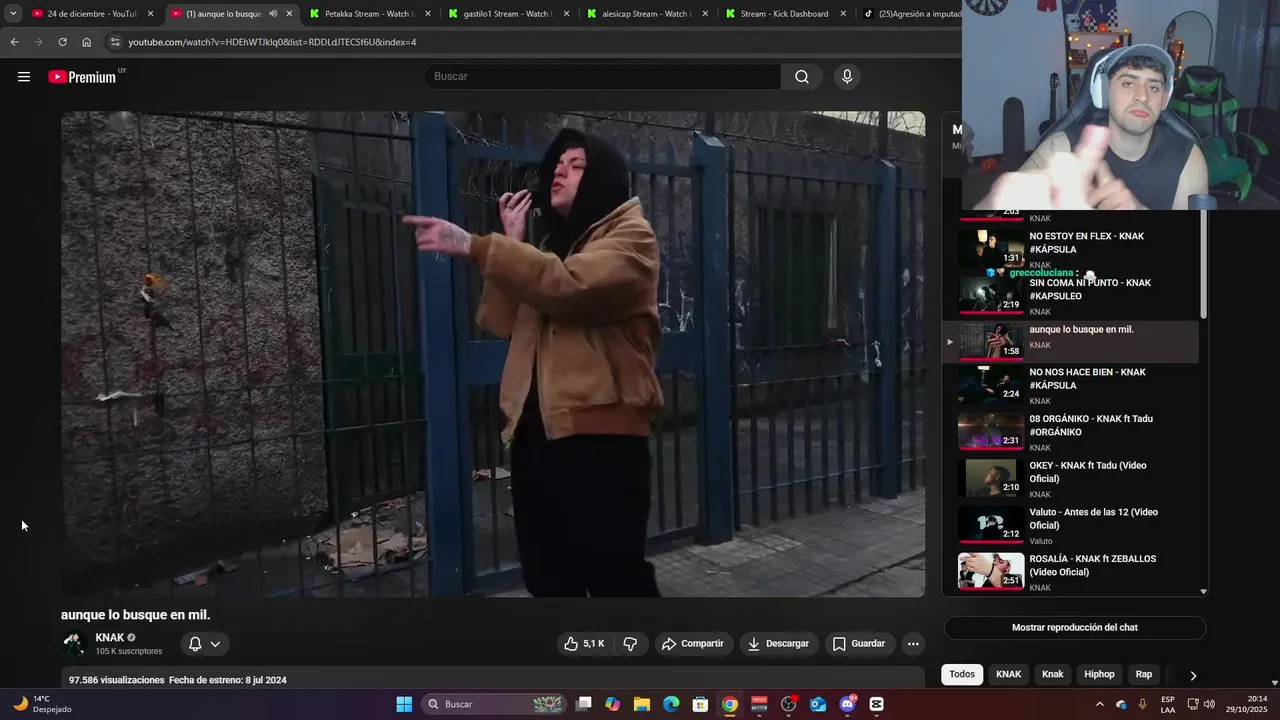Open Voicemeeter from the taskbar

point(759,704)
